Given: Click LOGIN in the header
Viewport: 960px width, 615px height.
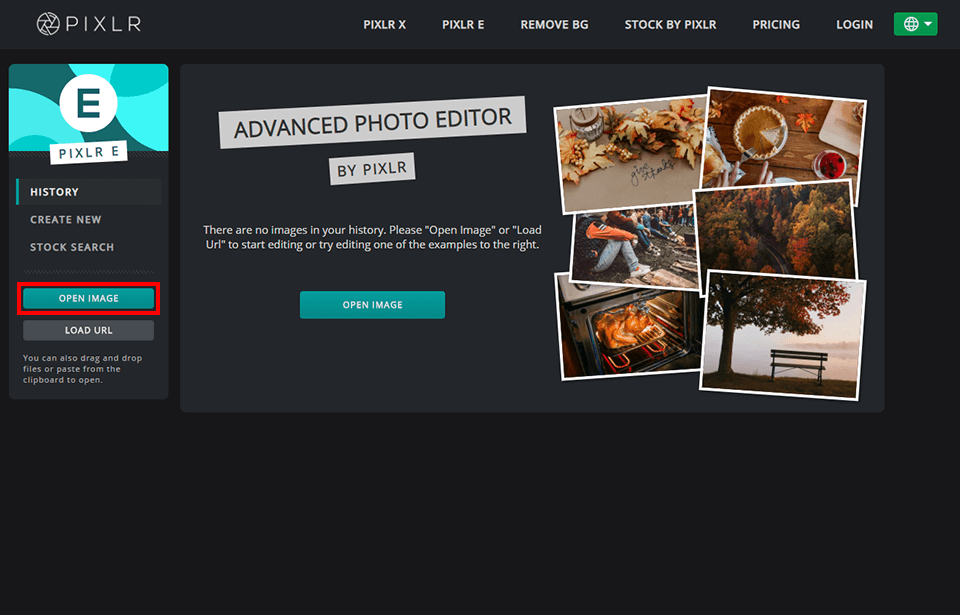Looking at the screenshot, I should 854,25.
